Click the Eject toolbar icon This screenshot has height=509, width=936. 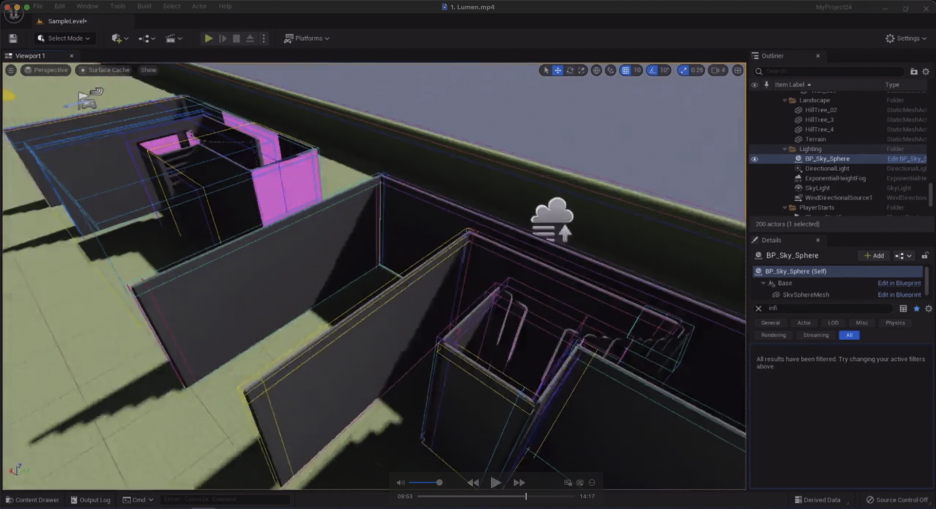pyautogui.click(x=250, y=38)
